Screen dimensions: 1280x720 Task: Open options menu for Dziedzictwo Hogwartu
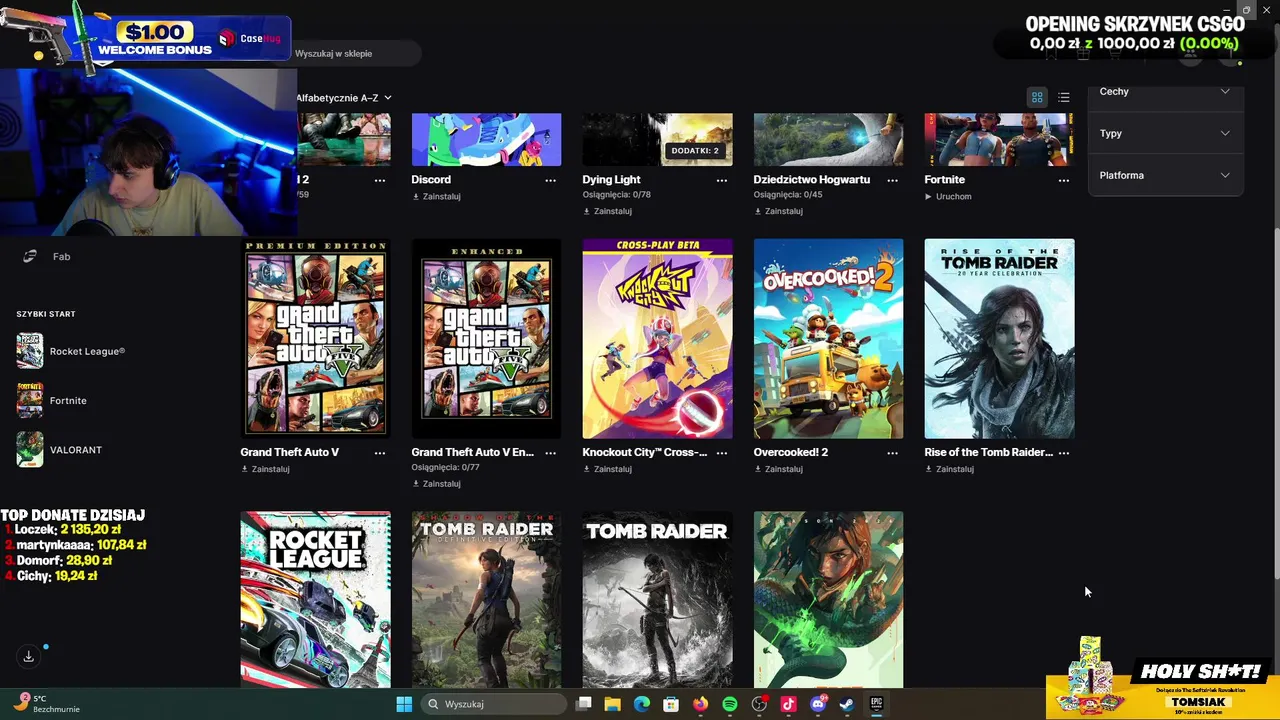pos(892,180)
